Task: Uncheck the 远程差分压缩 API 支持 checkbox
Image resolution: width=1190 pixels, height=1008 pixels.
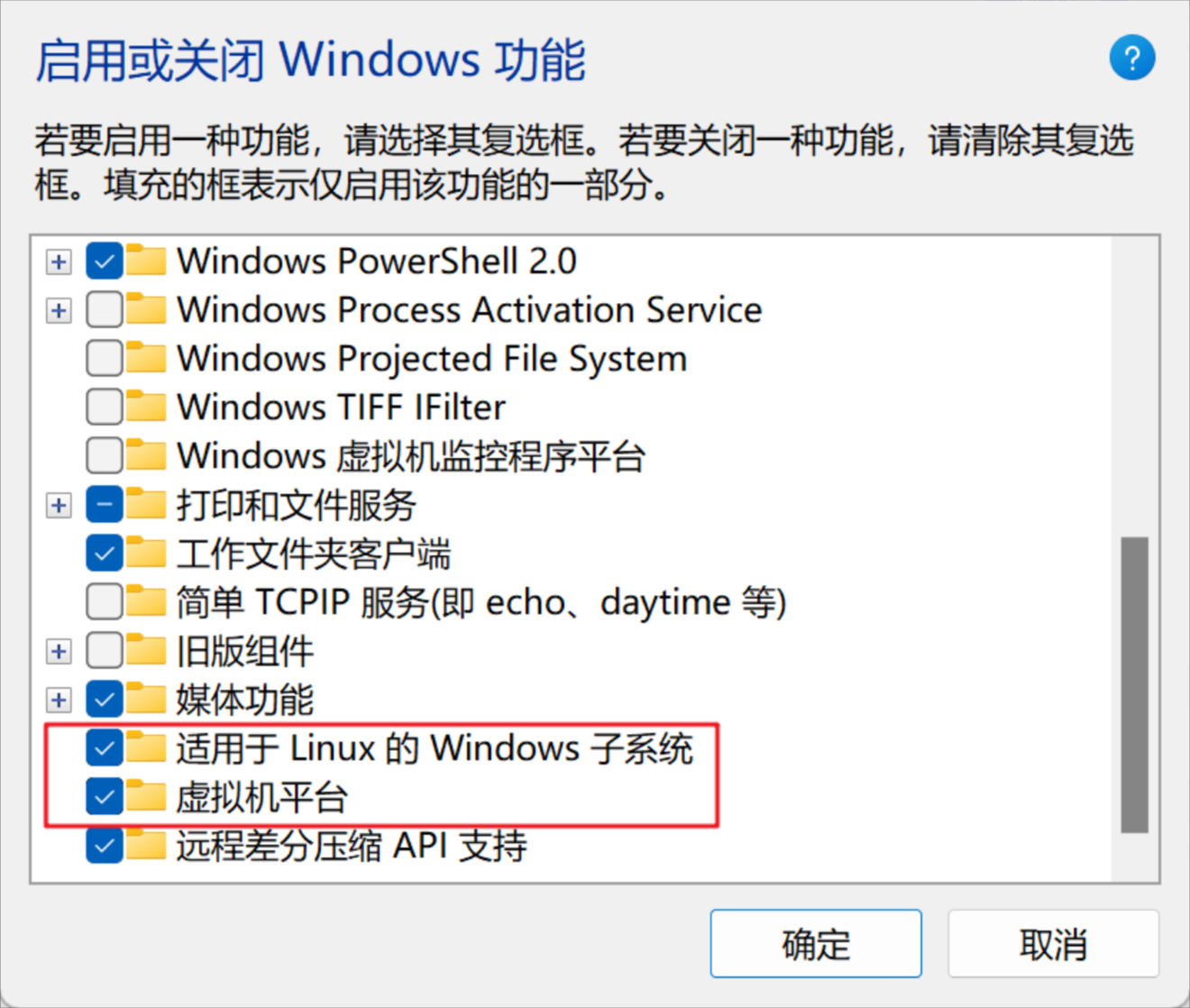Action: (x=105, y=846)
